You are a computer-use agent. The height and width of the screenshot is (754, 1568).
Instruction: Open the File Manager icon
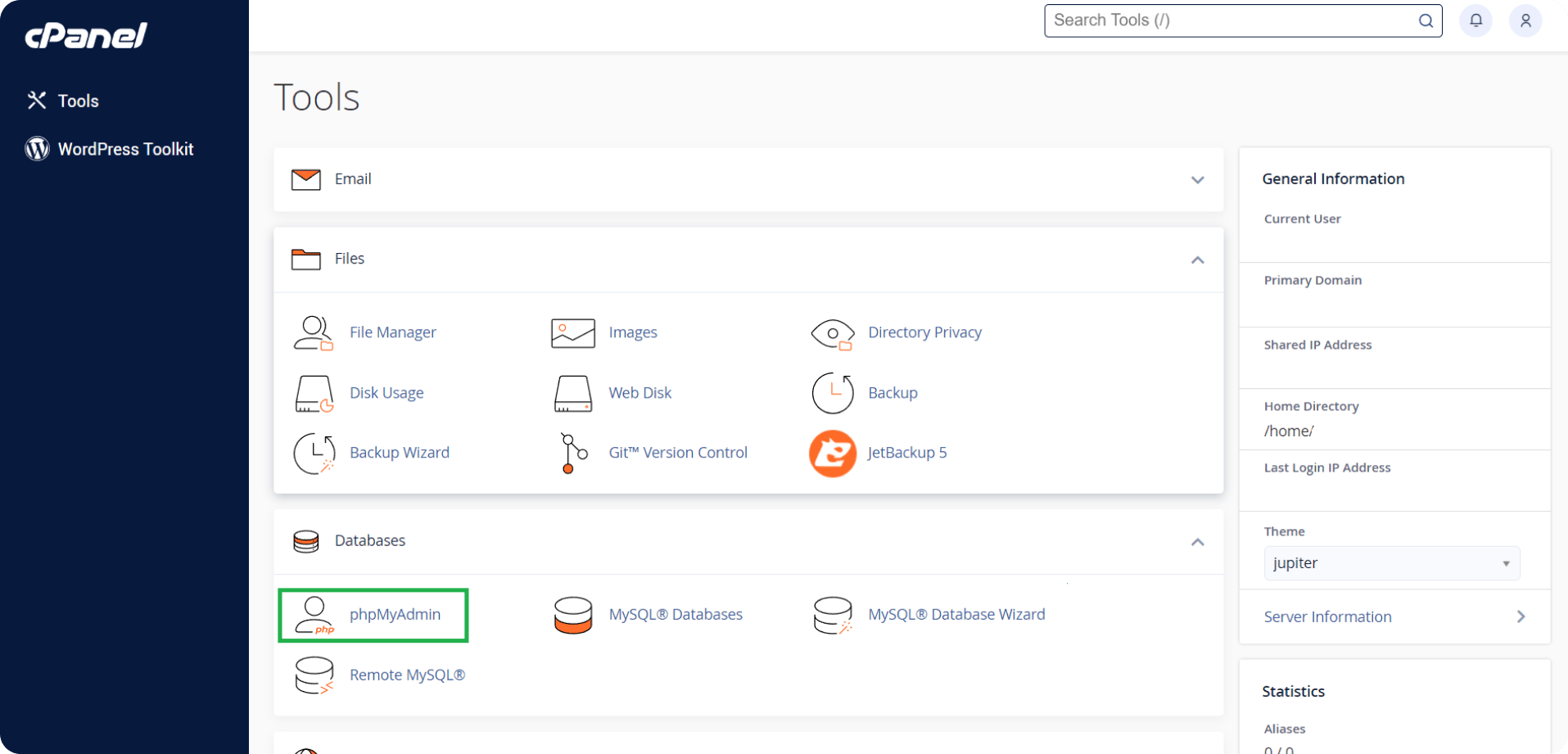(x=313, y=332)
